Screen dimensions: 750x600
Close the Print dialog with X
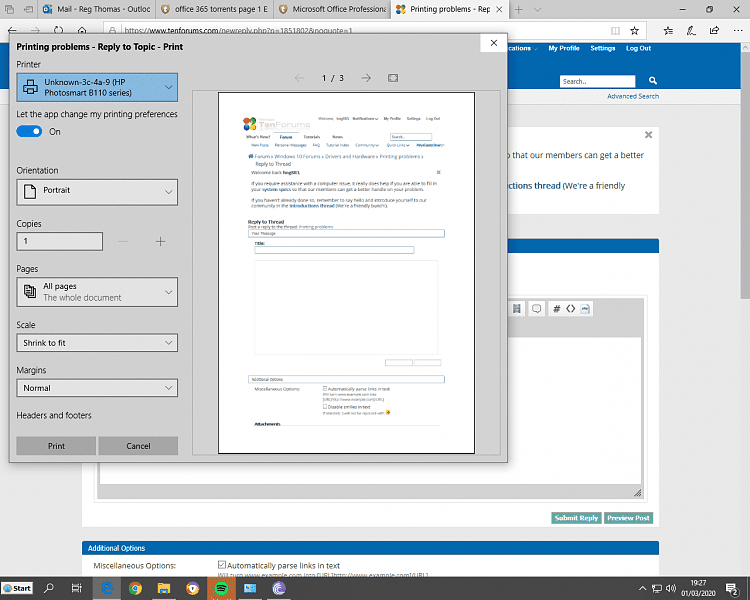point(494,43)
